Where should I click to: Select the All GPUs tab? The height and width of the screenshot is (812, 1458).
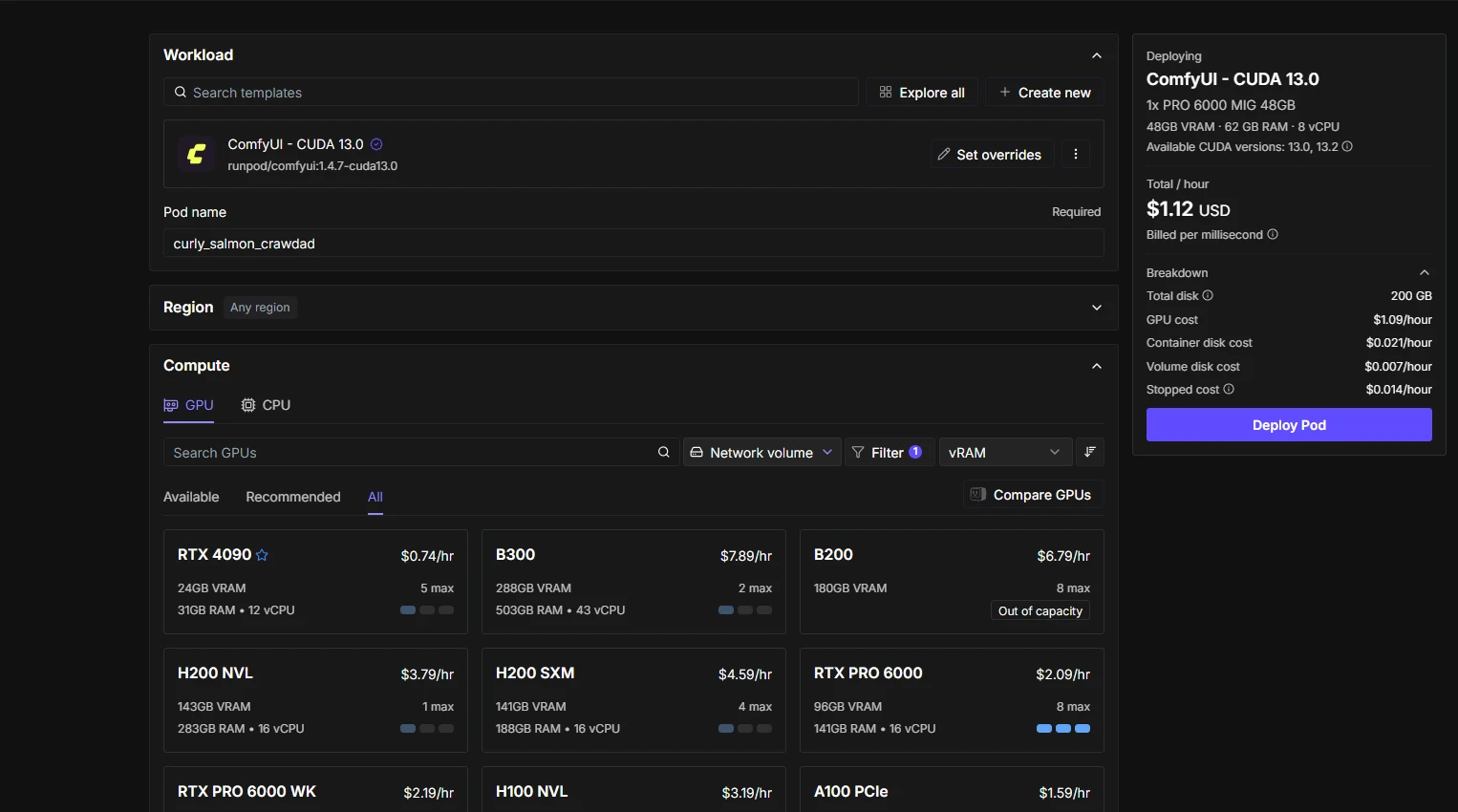(375, 497)
